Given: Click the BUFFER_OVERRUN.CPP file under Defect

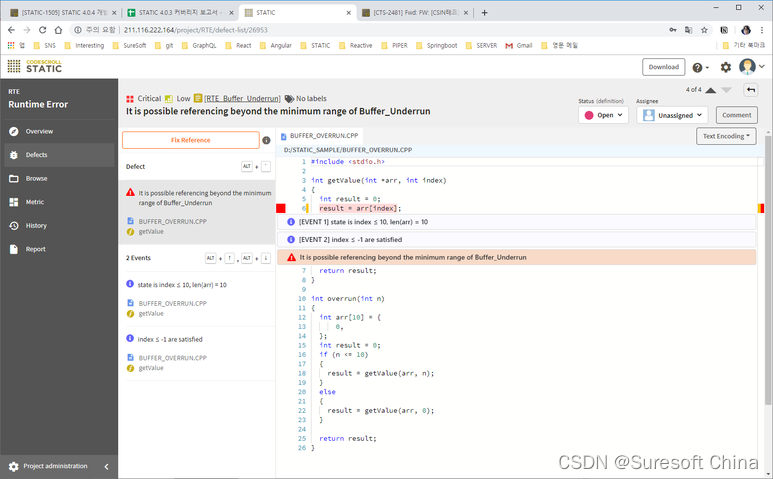Looking at the screenshot, I should (x=173, y=222).
